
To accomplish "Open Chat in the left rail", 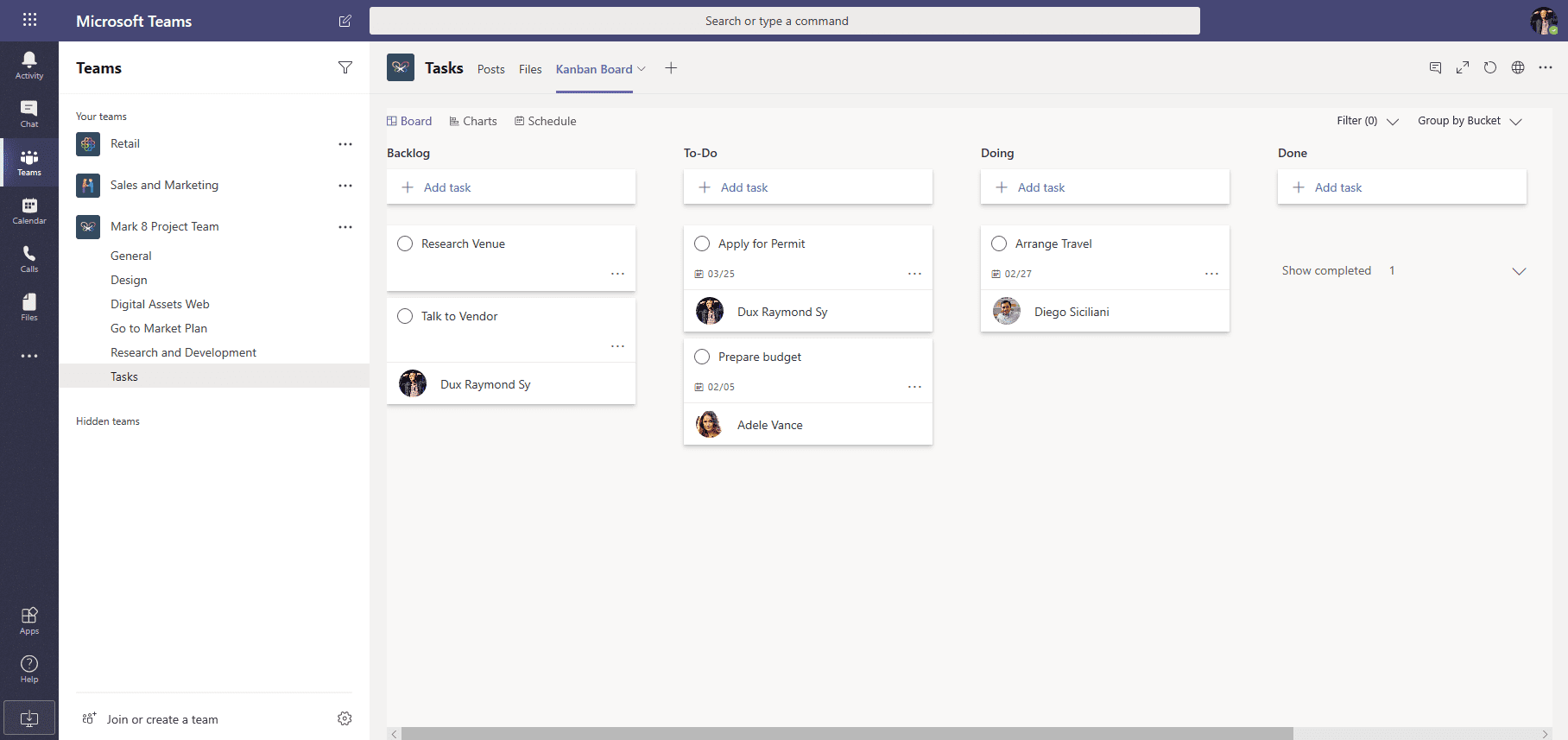I will click(x=29, y=113).
